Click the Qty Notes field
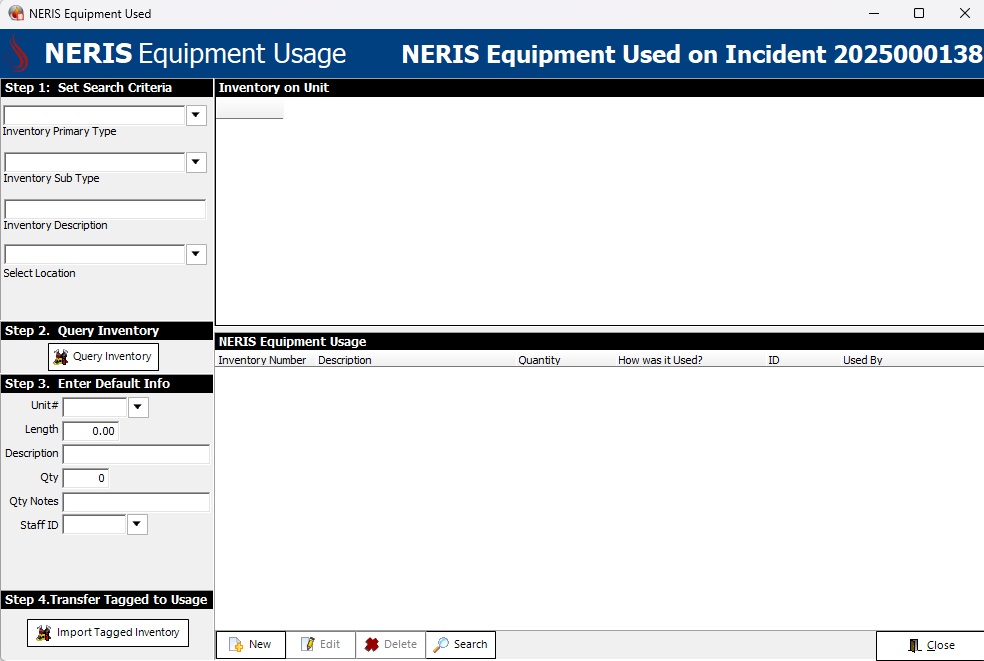Image resolution: width=984 pixels, height=661 pixels. coord(135,501)
